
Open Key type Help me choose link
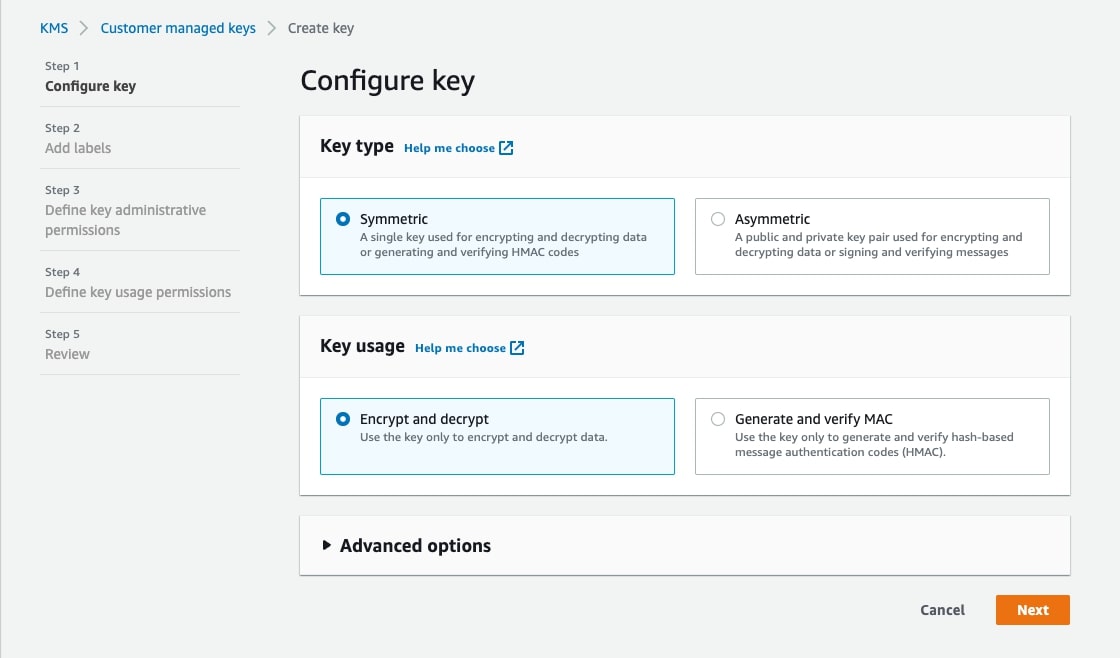(x=449, y=148)
